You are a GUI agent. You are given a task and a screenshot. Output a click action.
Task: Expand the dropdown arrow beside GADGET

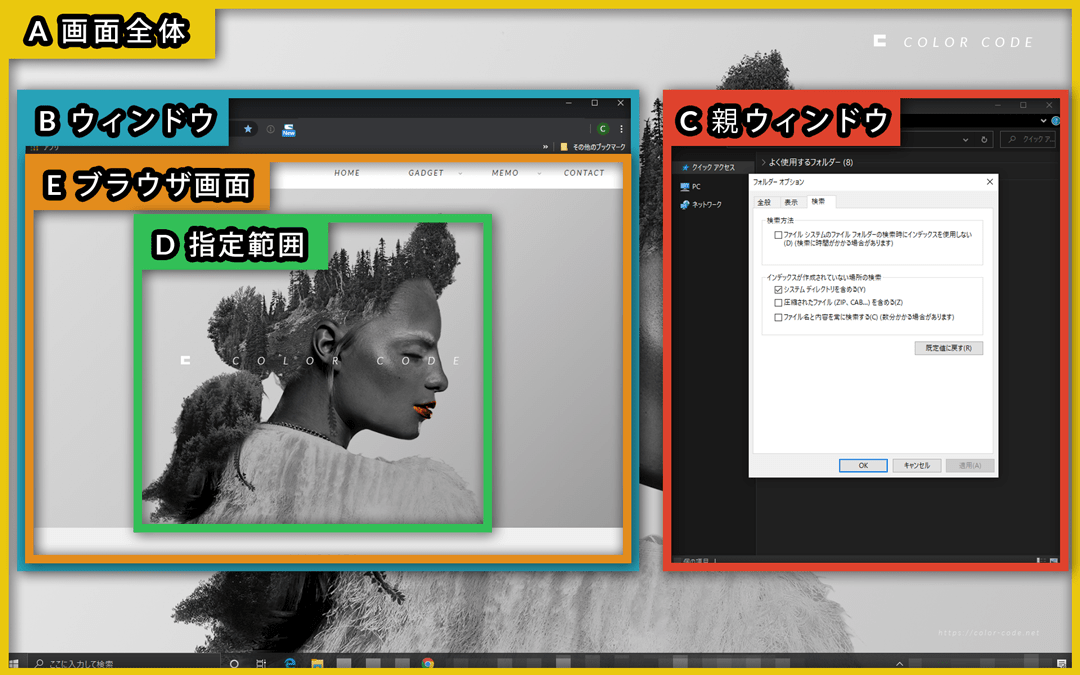coord(460,174)
